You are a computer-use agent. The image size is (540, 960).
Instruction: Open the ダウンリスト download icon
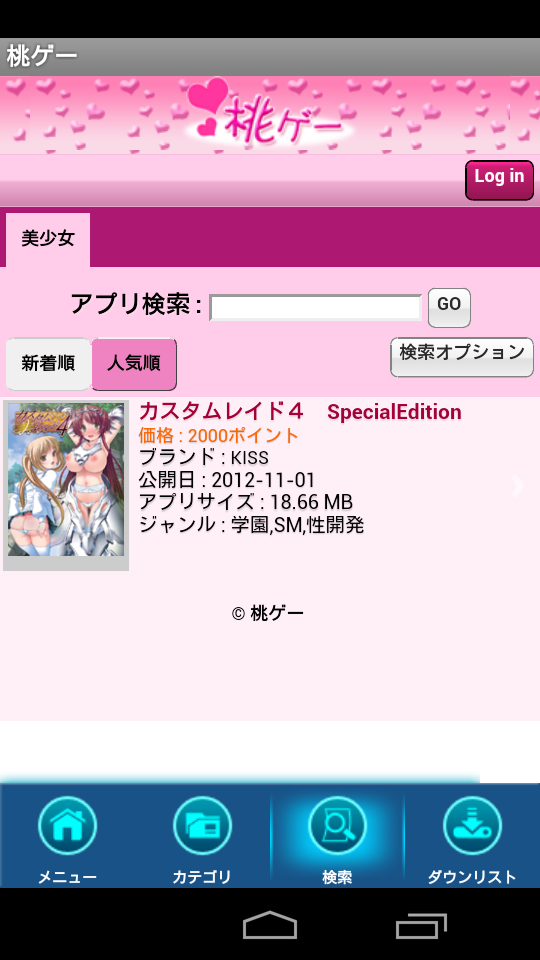(472, 825)
